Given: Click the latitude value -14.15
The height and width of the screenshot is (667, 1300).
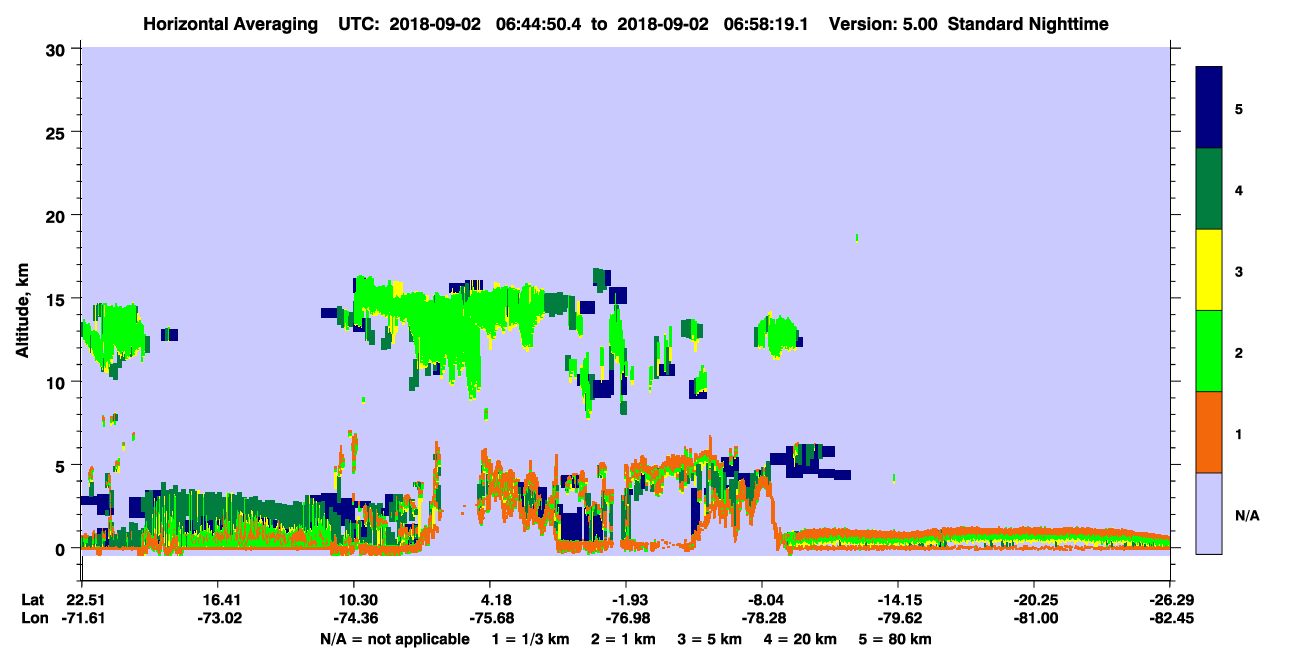Looking at the screenshot, I should [x=898, y=600].
